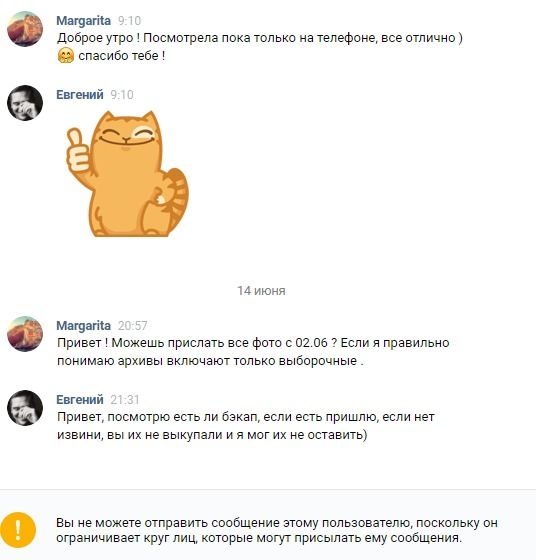Click the 9:10 timestamp next to Margarita
Viewport: 536px width, 560px height.
pyautogui.click(x=129, y=21)
